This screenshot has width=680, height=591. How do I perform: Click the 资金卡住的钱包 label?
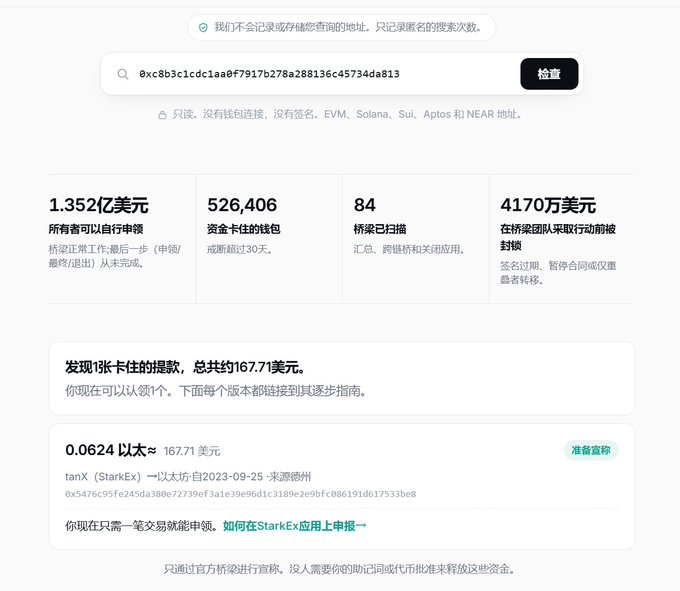pyautogui.click(x=244, y=229)
